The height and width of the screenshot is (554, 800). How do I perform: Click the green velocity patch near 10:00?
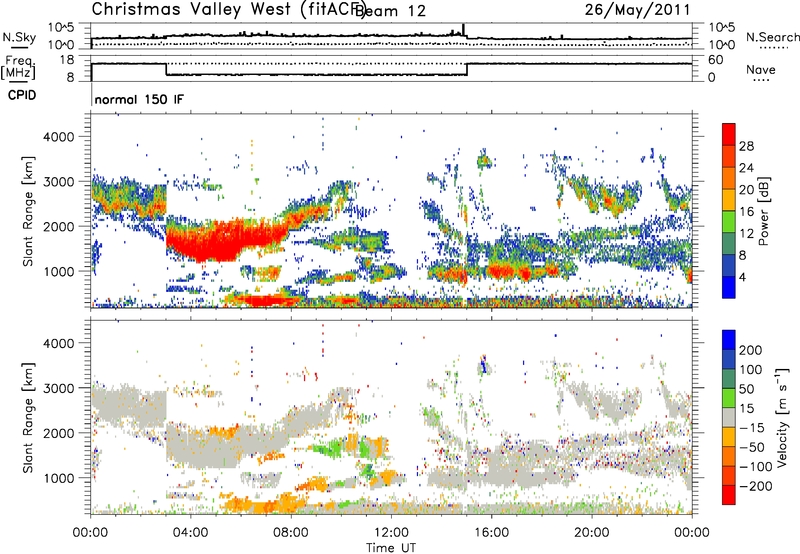tap(327, 449)
